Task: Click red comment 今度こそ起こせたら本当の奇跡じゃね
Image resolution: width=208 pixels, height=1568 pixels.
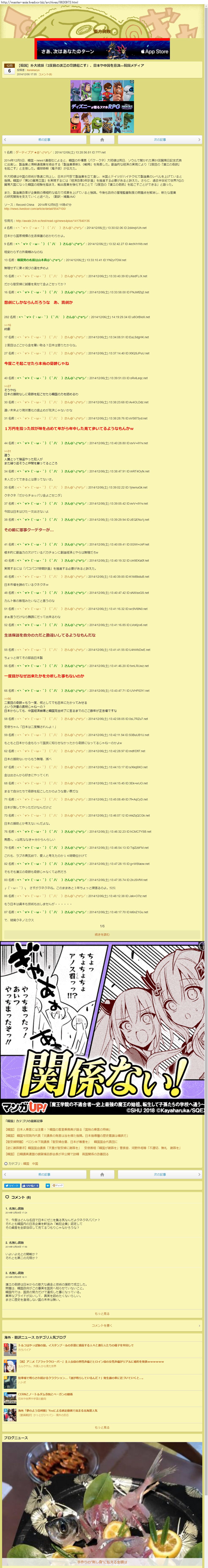Action: coord(36,363)
